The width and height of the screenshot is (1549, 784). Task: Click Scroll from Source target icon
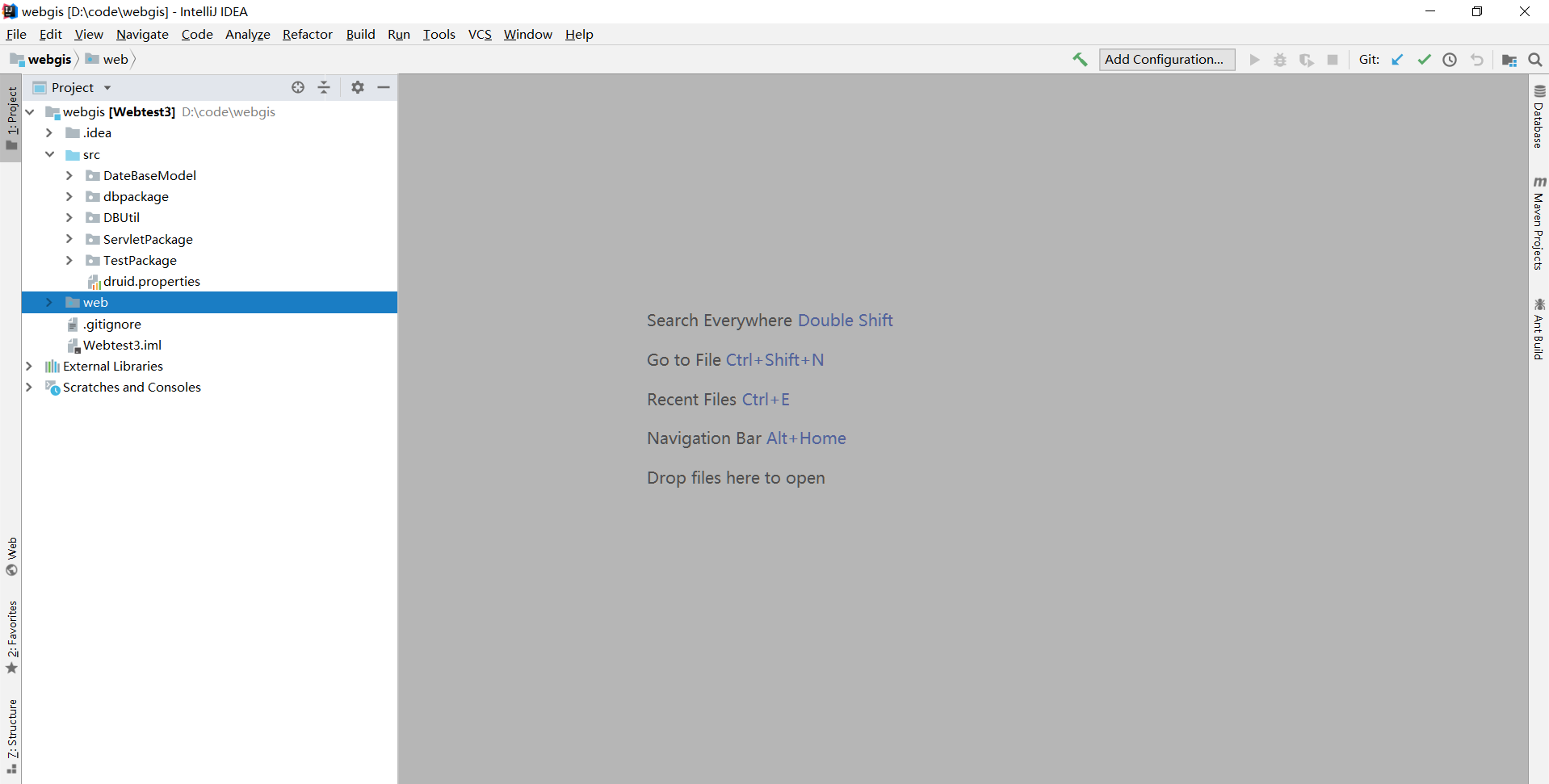point(298,87)
